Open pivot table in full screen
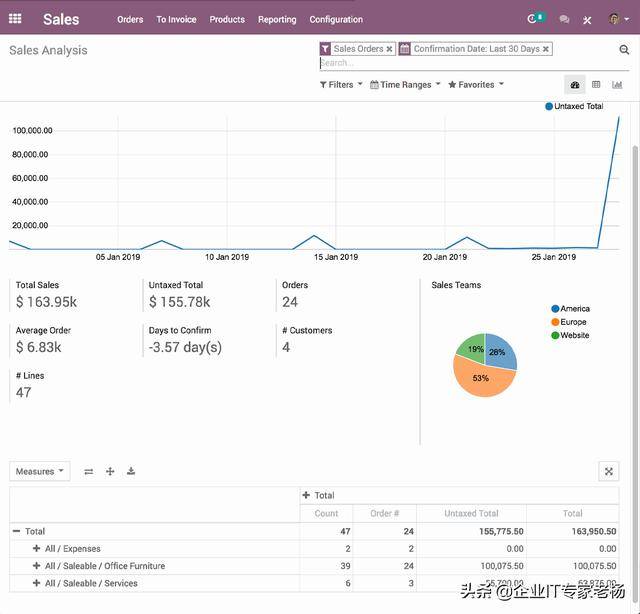 [608, 471]
